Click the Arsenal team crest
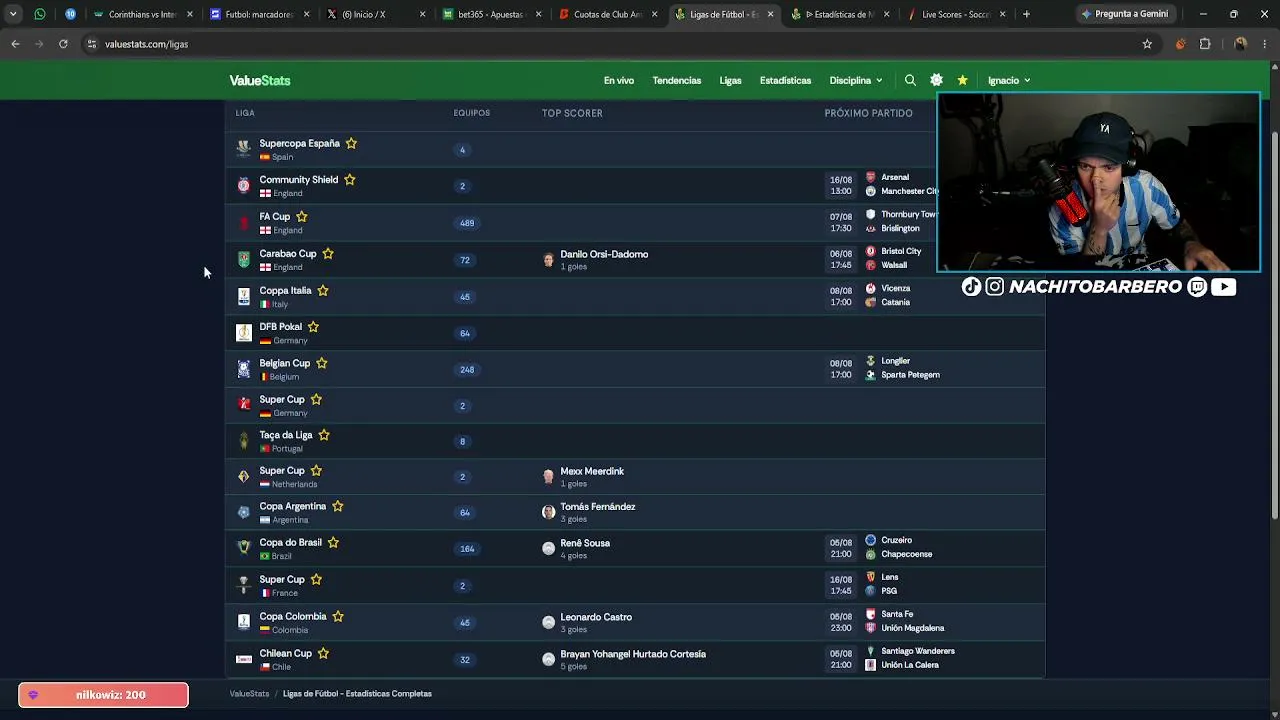Screen dimensions: 1280x720 (870, 177)
